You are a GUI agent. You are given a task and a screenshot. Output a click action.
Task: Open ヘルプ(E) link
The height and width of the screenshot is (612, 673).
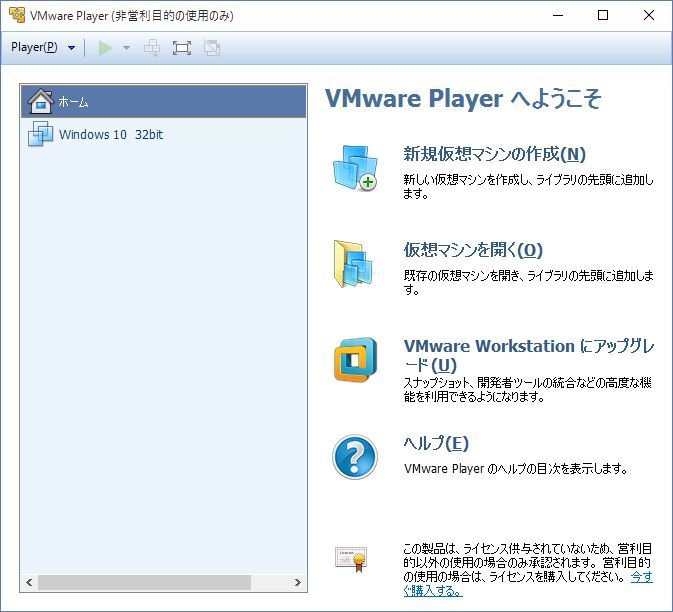(x=436, y=443)
